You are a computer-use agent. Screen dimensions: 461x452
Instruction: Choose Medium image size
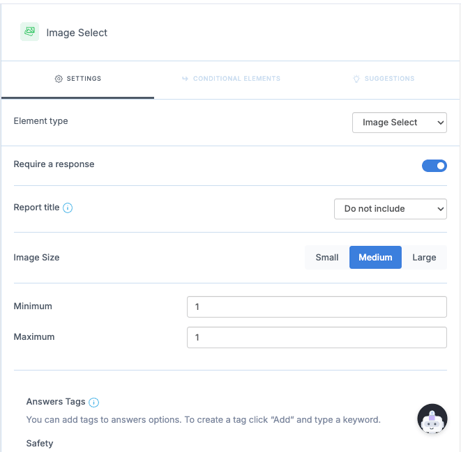[375, 257]
